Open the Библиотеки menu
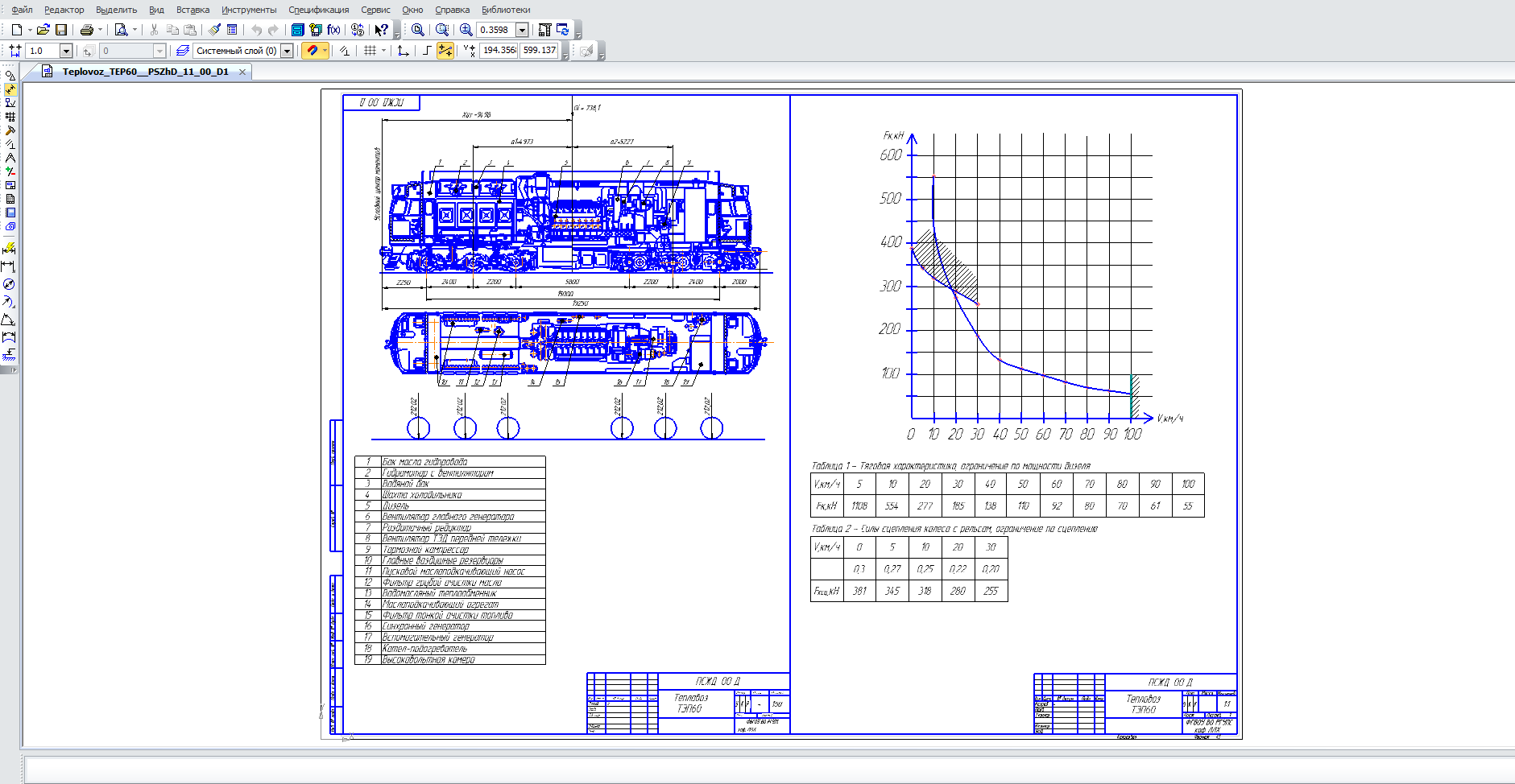The height and width of the screenshot is (784, 1515). 506,10
